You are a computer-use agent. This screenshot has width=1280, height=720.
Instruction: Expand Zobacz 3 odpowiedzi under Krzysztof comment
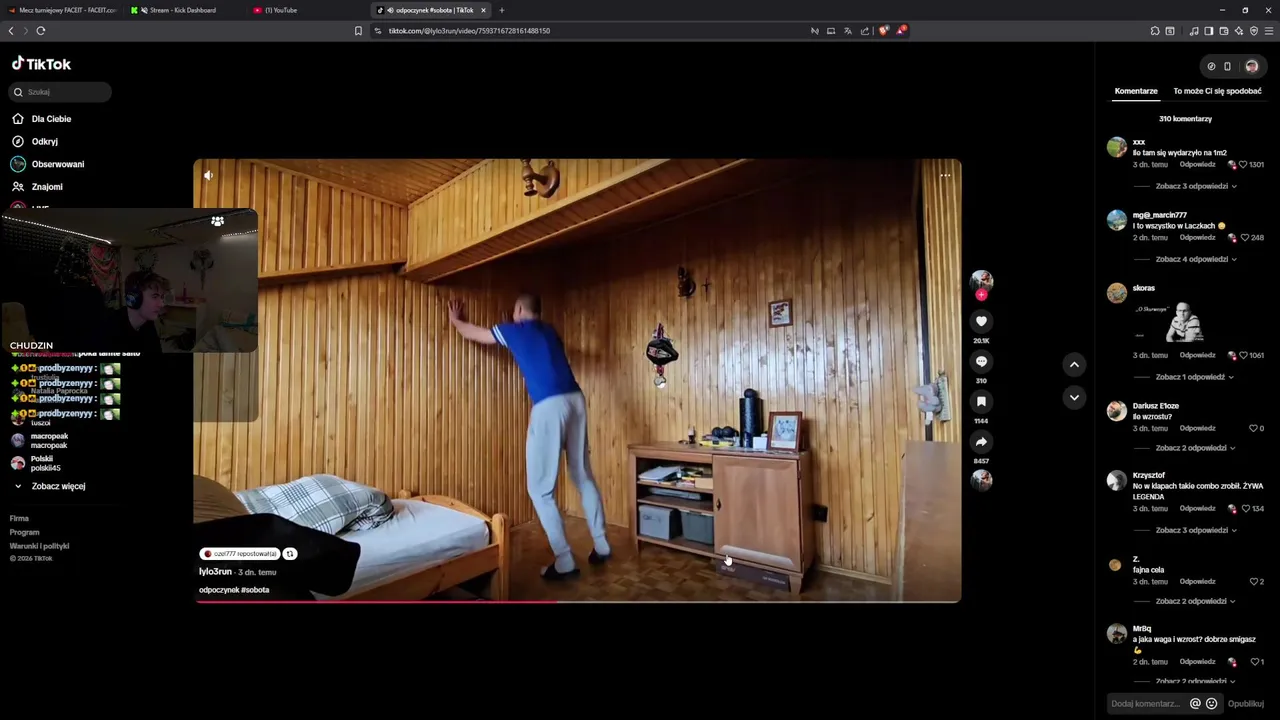(1196, 530)
